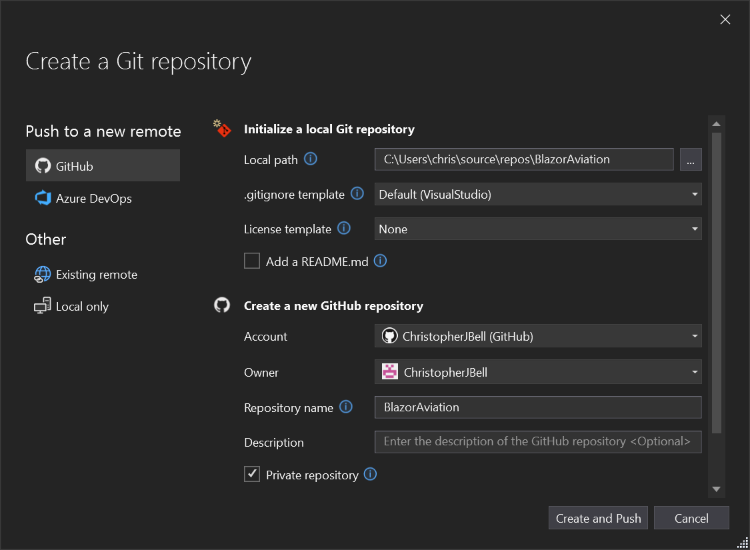Screen dimensions: 750x550
Task: Click the info icon next to Local path
Action: (x=310, y=159)
